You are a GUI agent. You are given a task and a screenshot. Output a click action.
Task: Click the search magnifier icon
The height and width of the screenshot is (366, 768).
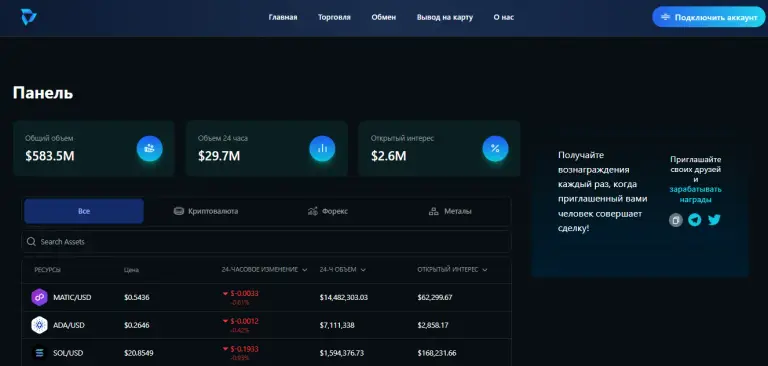pyautogui.click(x=31, y=242)
